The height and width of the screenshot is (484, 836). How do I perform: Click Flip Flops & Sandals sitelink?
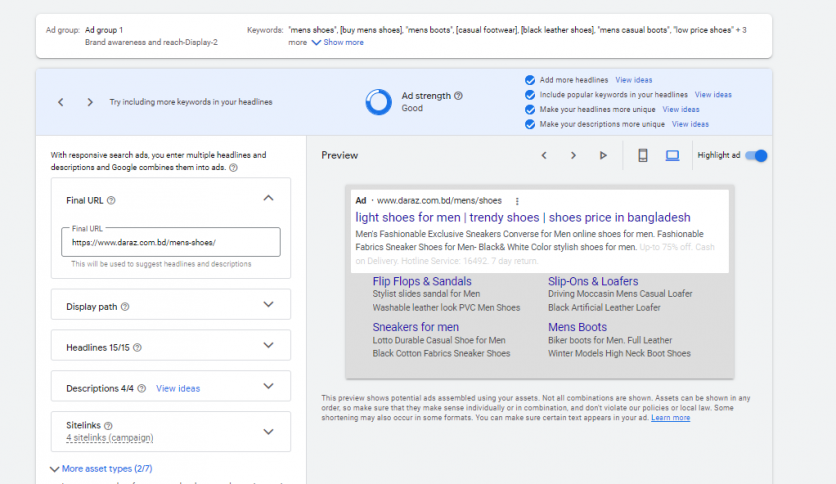click(x=422, y=281)
